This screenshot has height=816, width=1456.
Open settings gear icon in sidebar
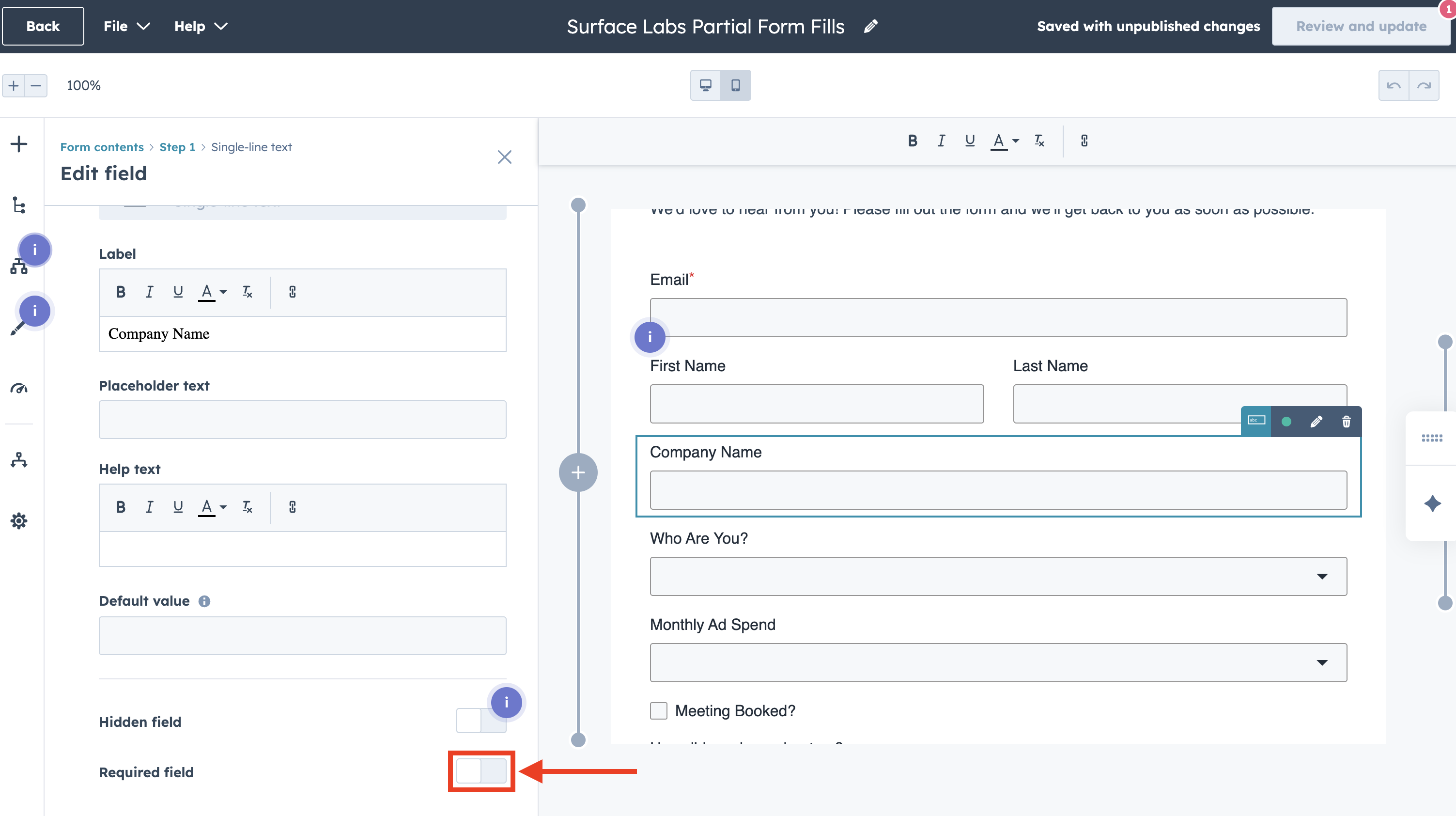click(x=19, y=520)
